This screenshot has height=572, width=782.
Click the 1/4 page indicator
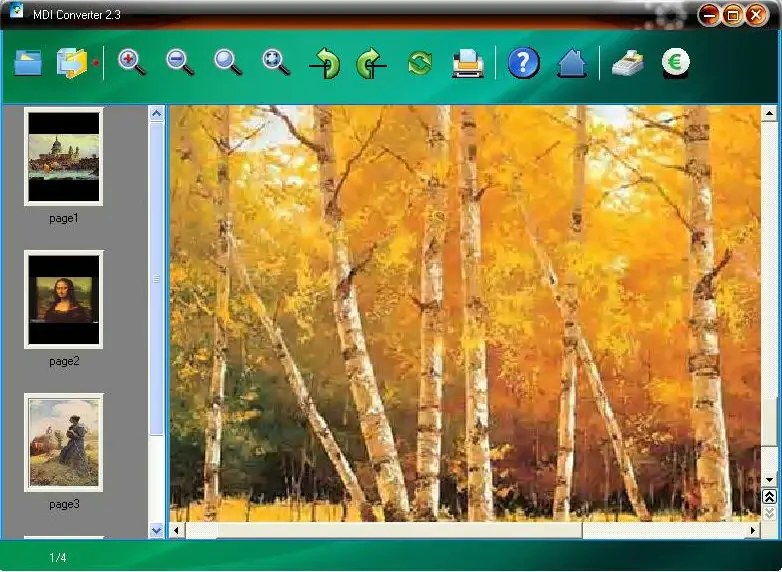pyautogui.click(x=58, y=558)
